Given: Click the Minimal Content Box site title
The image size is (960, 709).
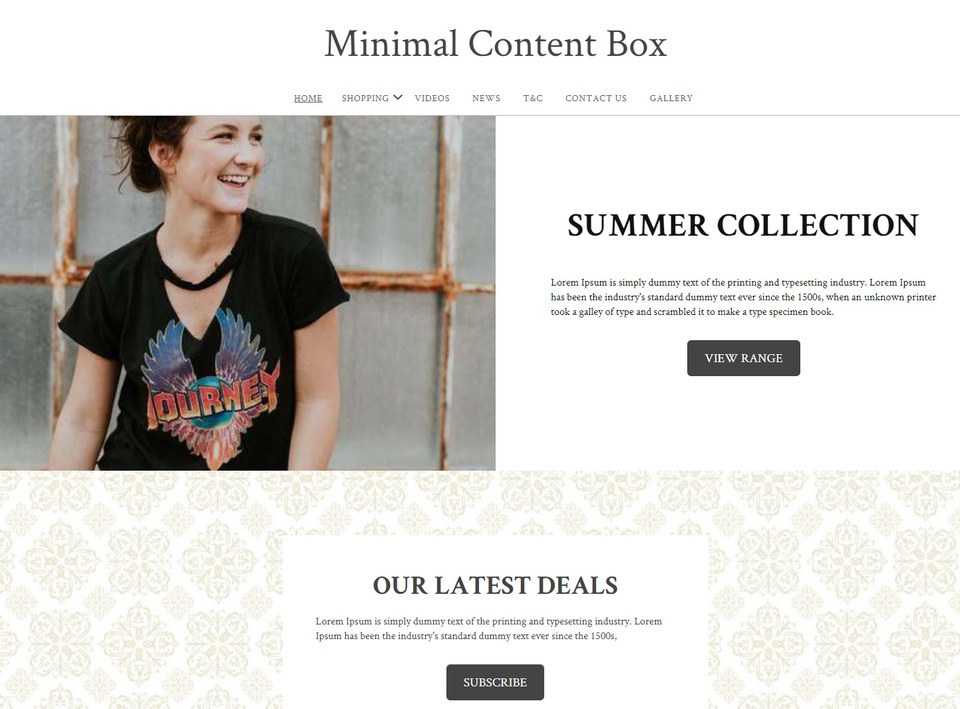Looking at the screenshot, I should pos(495,44).
